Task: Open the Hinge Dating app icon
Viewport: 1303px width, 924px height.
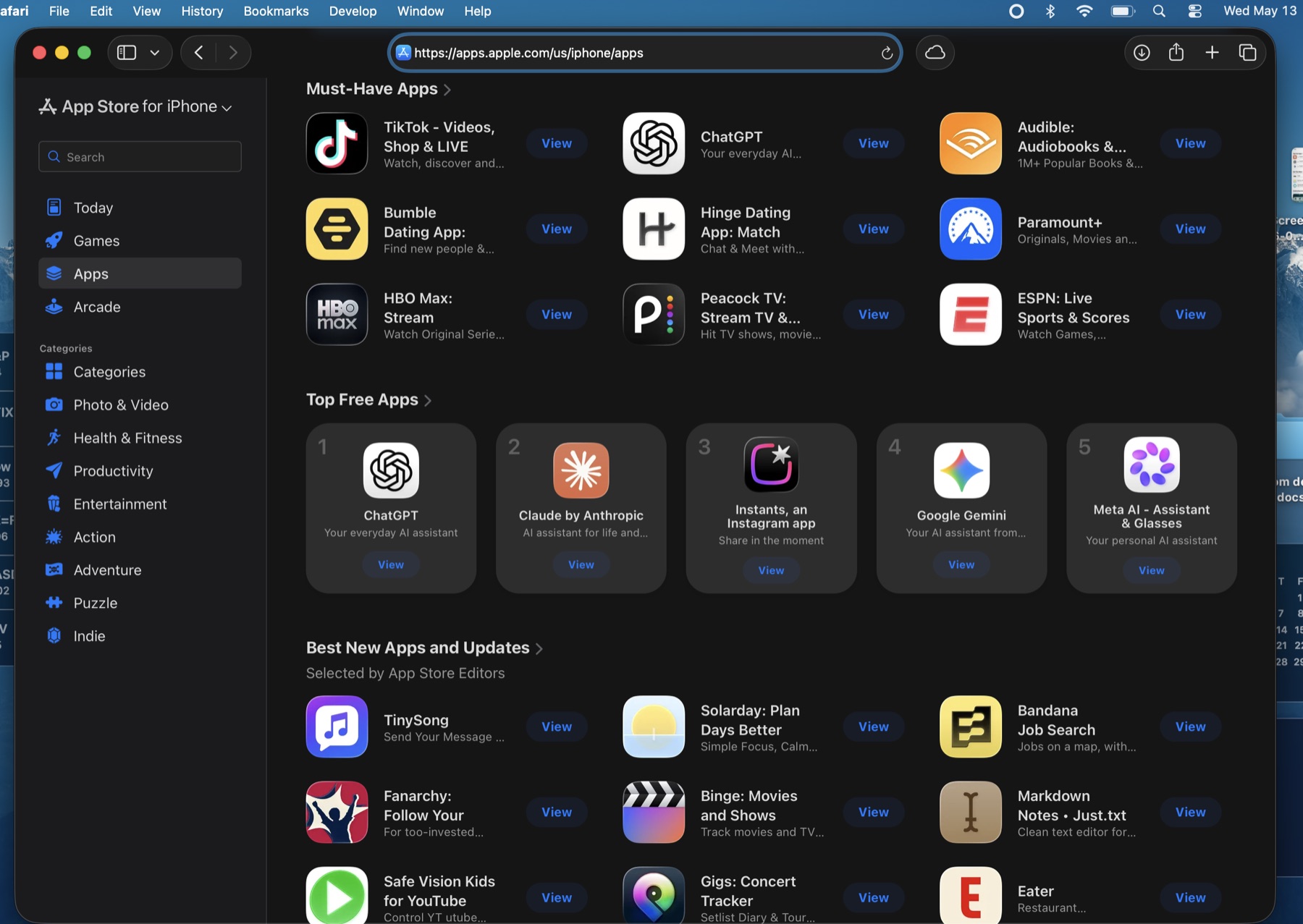Action: (x=654, y=229)
